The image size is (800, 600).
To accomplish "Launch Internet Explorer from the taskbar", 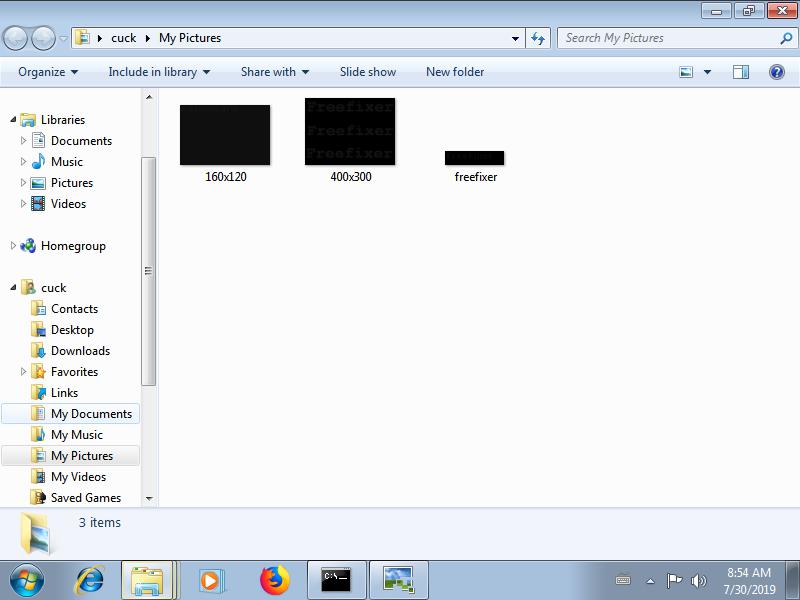I will (90, 580).
